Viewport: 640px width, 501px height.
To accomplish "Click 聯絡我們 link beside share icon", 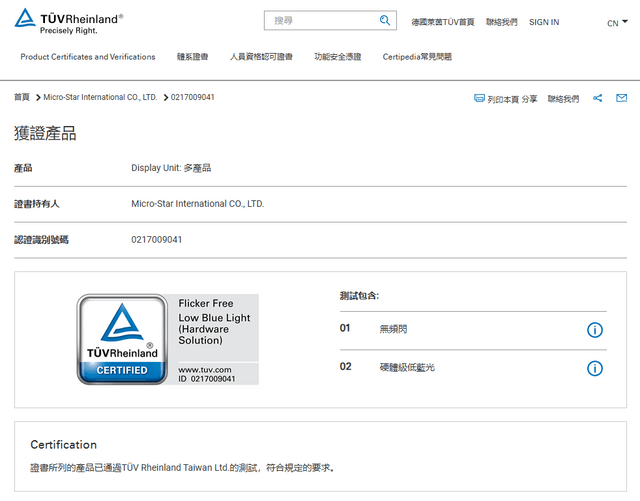I will 563,99.
